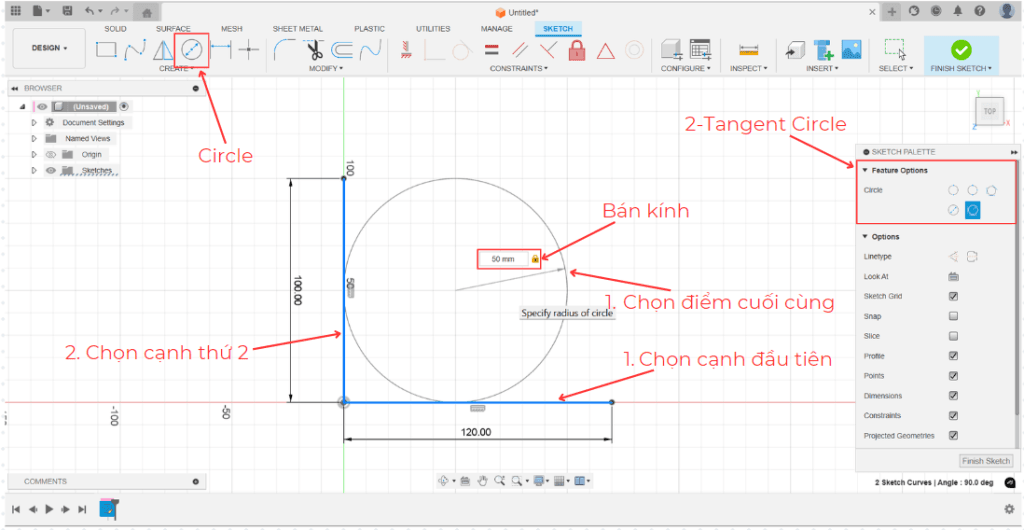The height and width of the screenshot is (530, 1024).
Task: Toggle the Projected Geometries checkbox
Action: point(953,436)
